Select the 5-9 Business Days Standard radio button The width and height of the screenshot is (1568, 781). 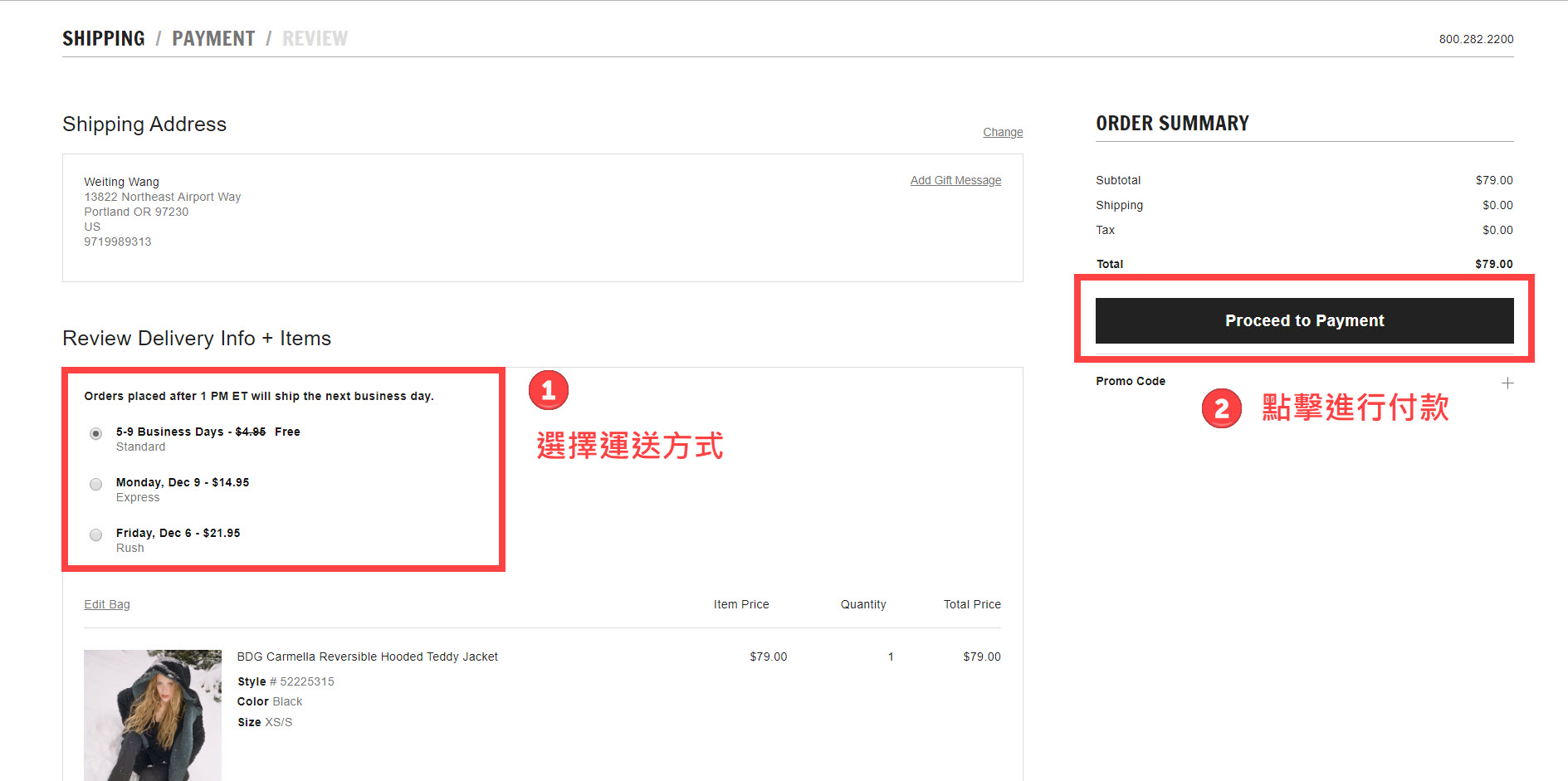[96, 433]
